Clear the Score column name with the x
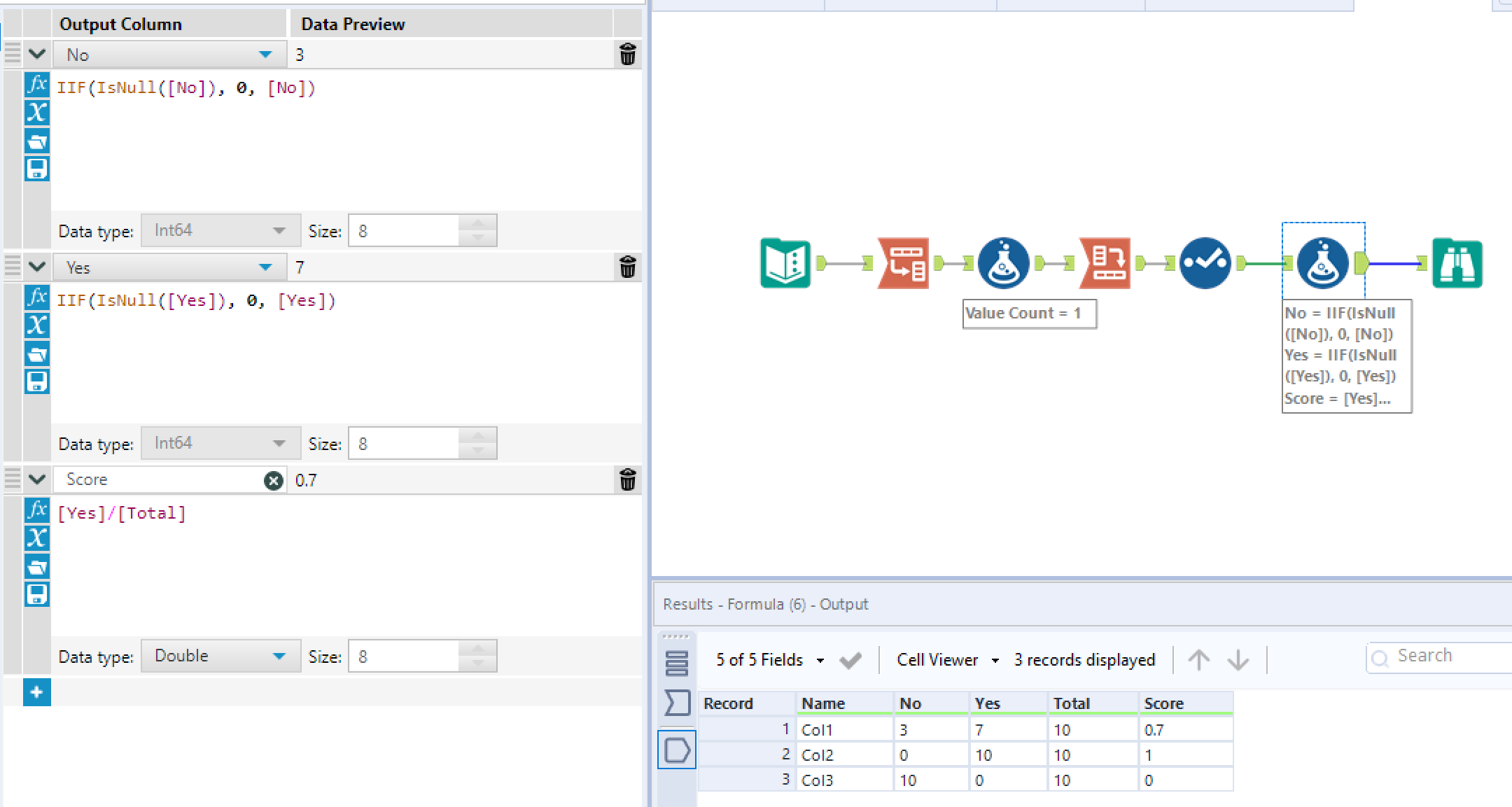This screenshot has height=807, width=1512. [273, 480]
